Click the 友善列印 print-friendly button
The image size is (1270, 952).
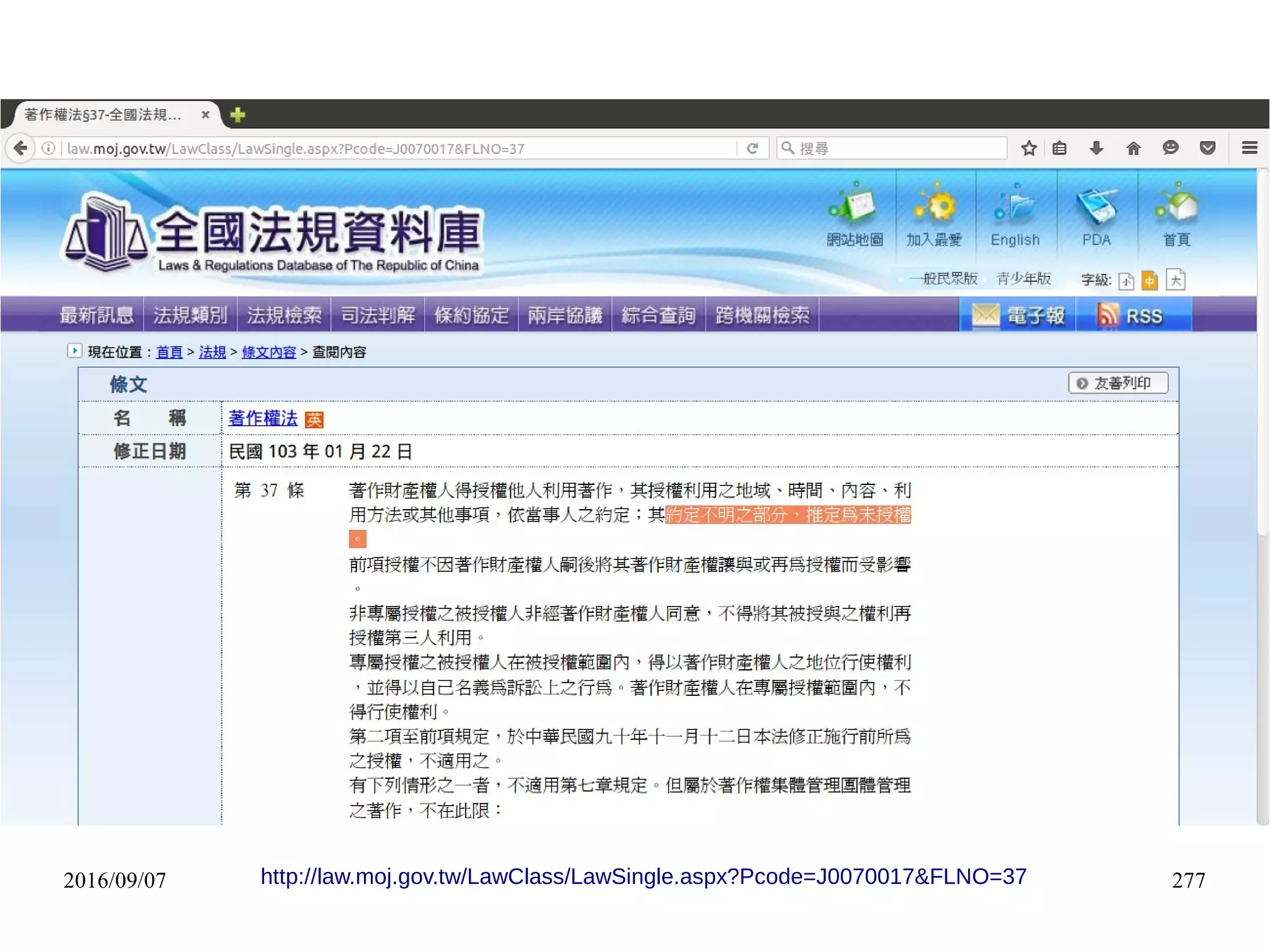click(1118, 383)
